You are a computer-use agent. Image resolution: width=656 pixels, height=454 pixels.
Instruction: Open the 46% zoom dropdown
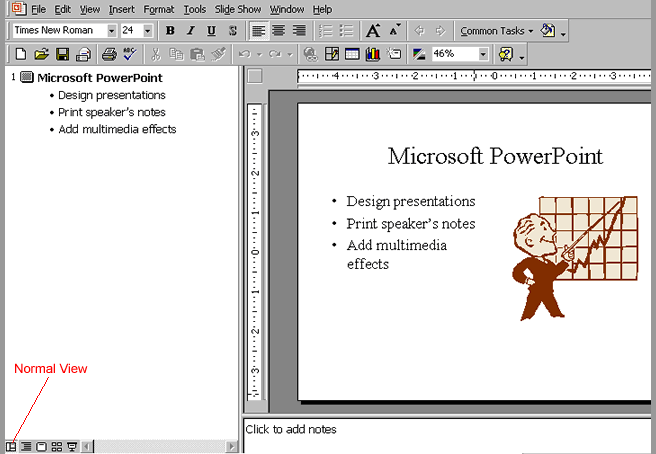[484, 54]
